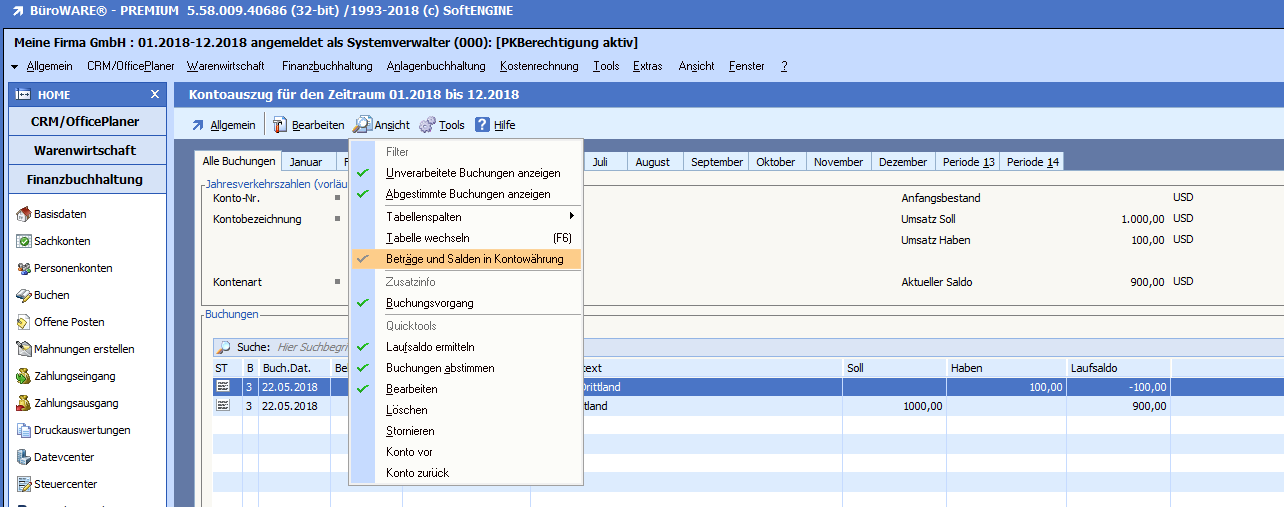Expand the Finanzbuchhaltung sidebar section
The image size is (1284, 507).
click(85, 180)
